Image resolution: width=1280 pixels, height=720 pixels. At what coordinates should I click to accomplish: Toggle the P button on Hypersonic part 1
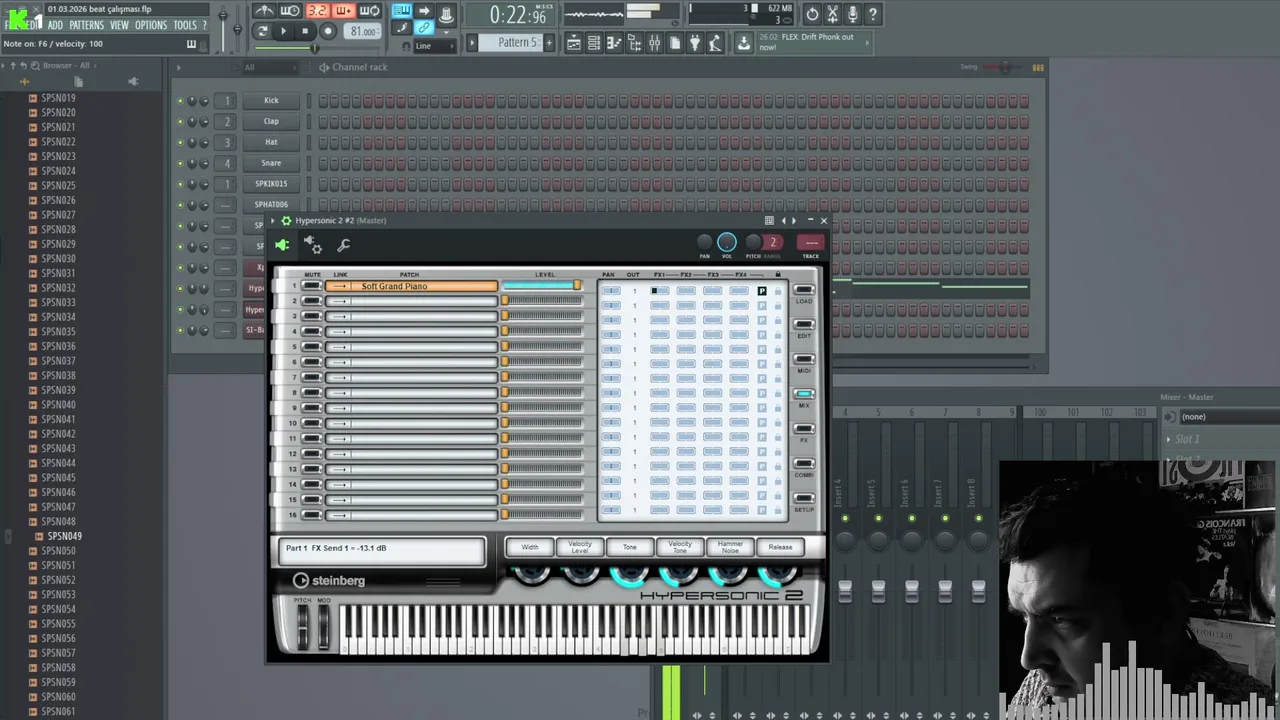[762, 291]
